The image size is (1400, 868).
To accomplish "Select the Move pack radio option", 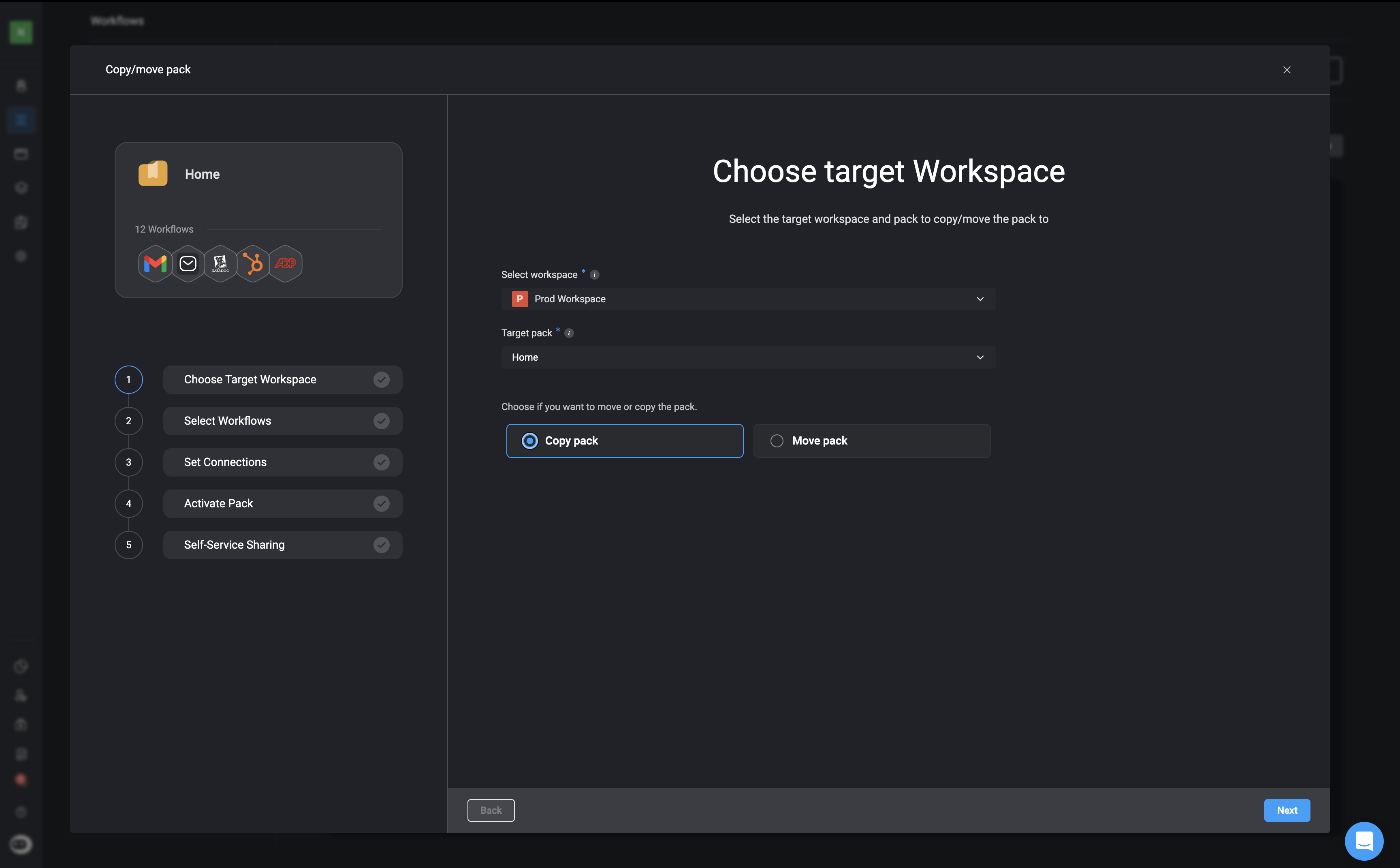I will (x=777, y=441).
